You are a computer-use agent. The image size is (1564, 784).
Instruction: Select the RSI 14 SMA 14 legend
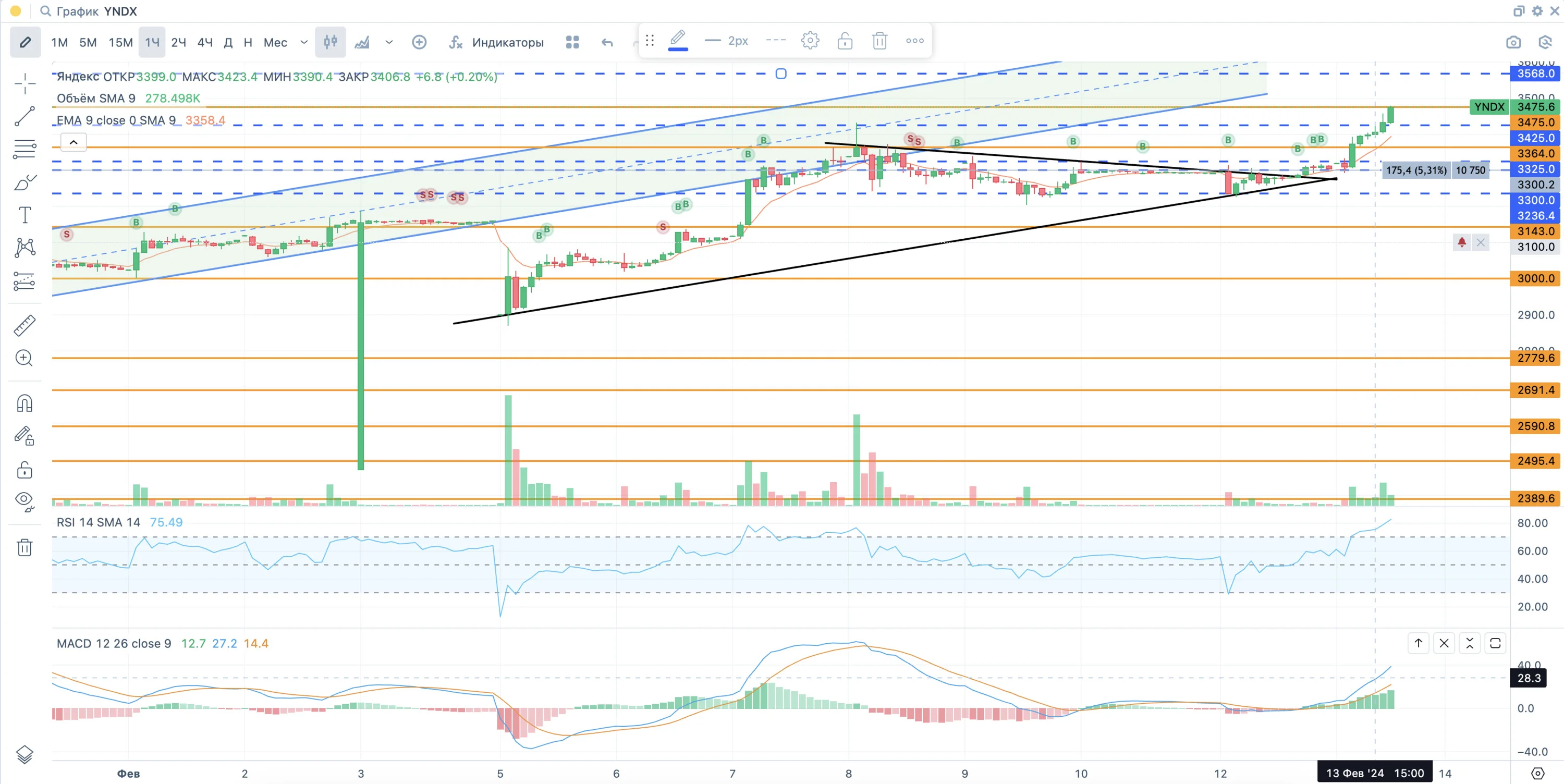(x=99, y=522)
